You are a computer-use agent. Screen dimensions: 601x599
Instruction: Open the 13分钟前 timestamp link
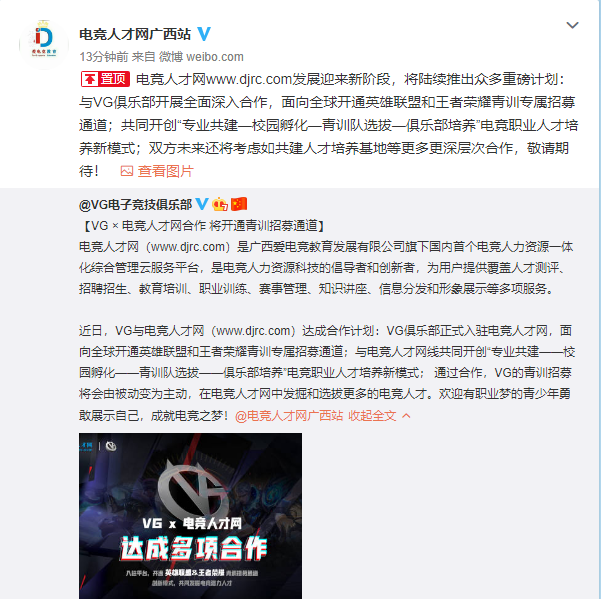pyautogui.click(x=103, y=57)
